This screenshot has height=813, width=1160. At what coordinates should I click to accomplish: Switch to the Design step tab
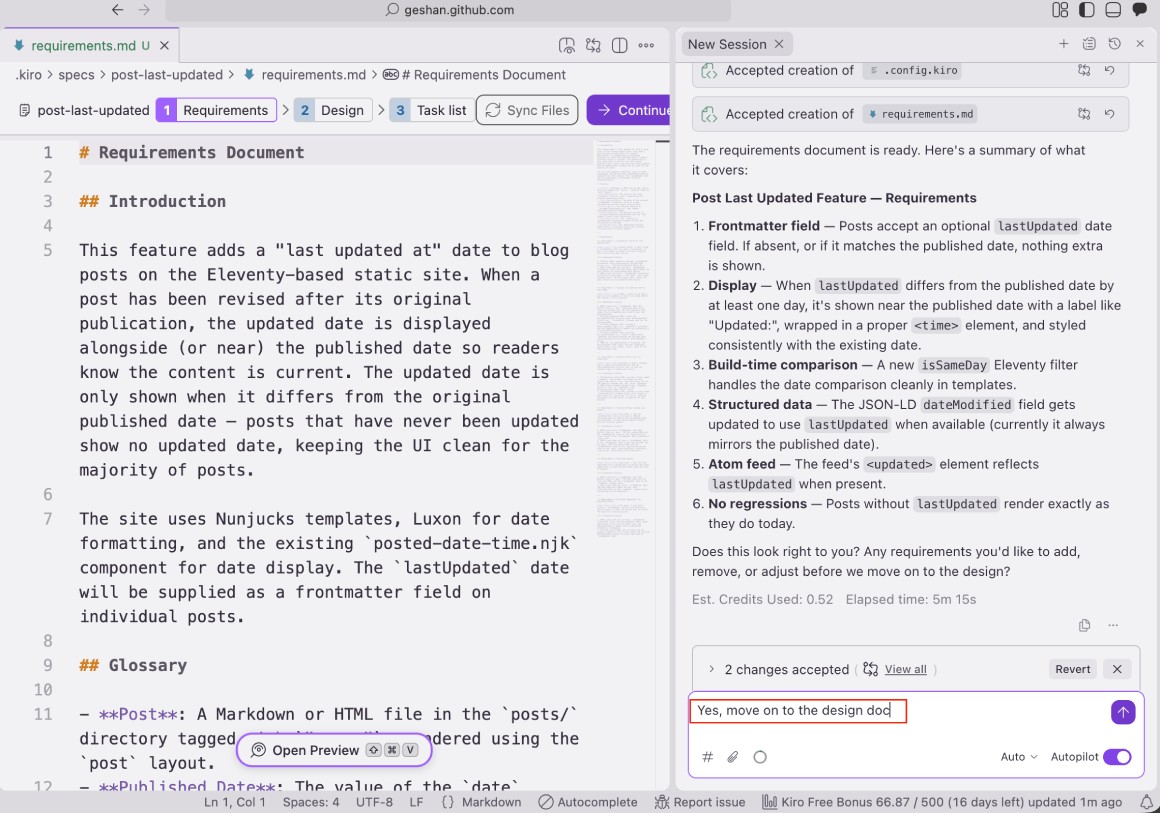(332, 110)
